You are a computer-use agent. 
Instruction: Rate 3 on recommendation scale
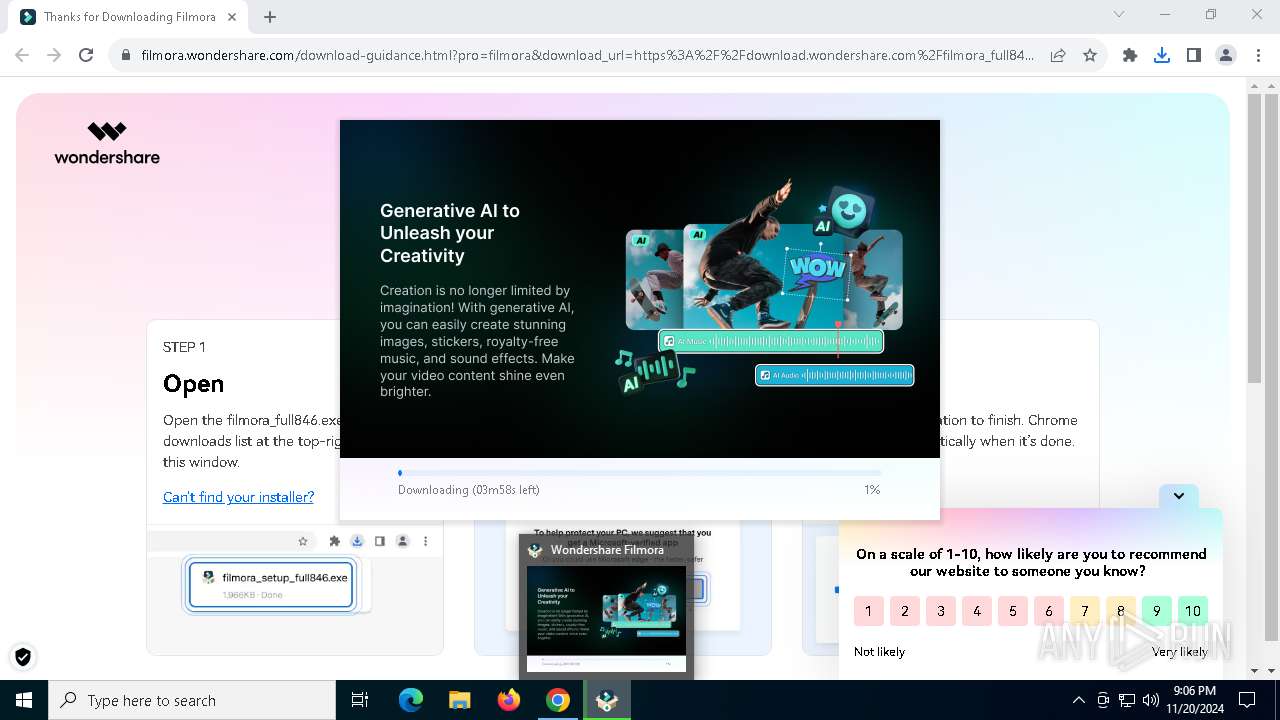pos(940,611)
